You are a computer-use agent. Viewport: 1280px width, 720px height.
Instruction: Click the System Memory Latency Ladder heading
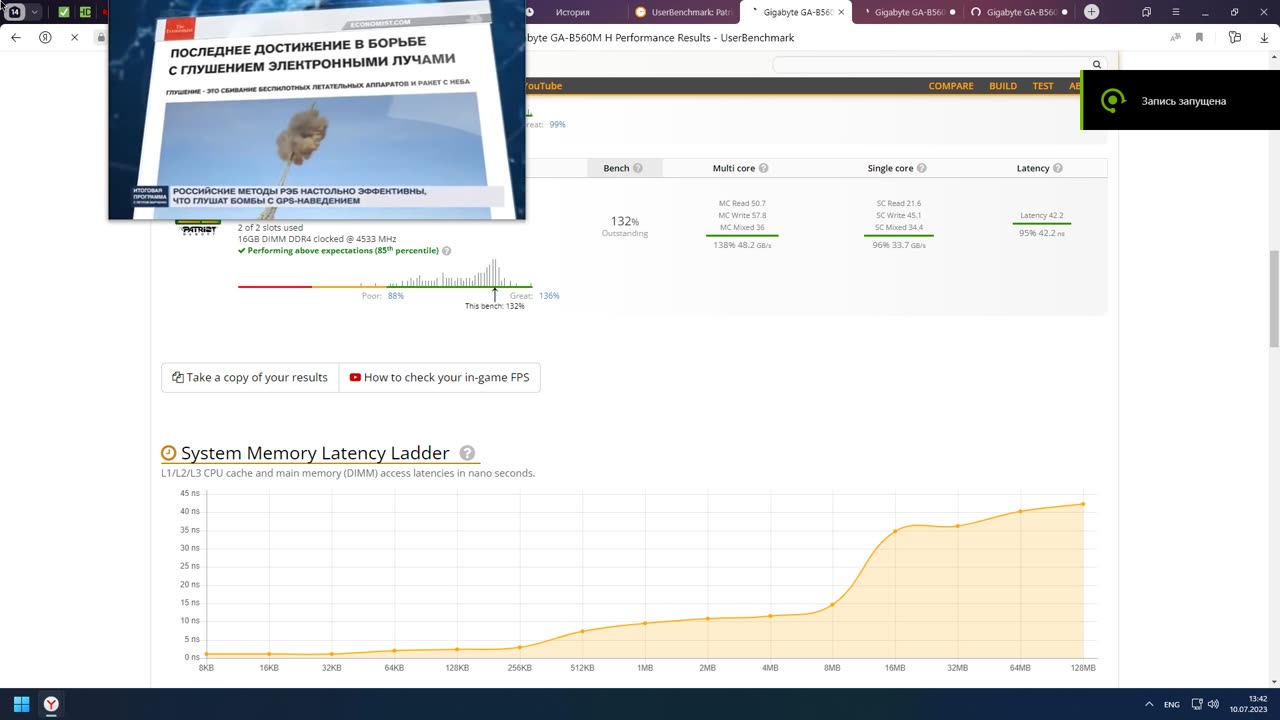(315, 453)
